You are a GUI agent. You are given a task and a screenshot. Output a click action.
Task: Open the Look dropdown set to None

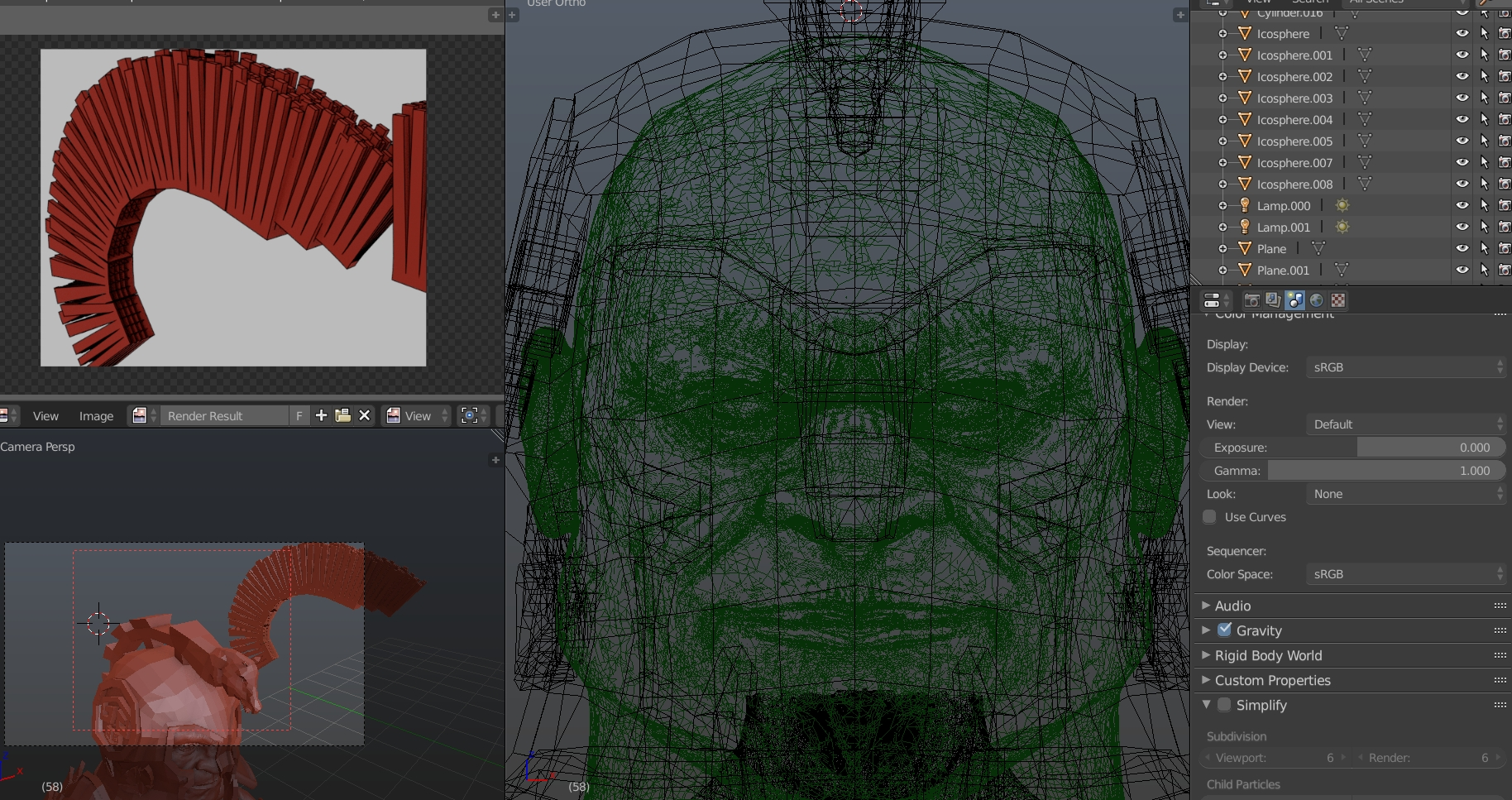click(1406, 494)
